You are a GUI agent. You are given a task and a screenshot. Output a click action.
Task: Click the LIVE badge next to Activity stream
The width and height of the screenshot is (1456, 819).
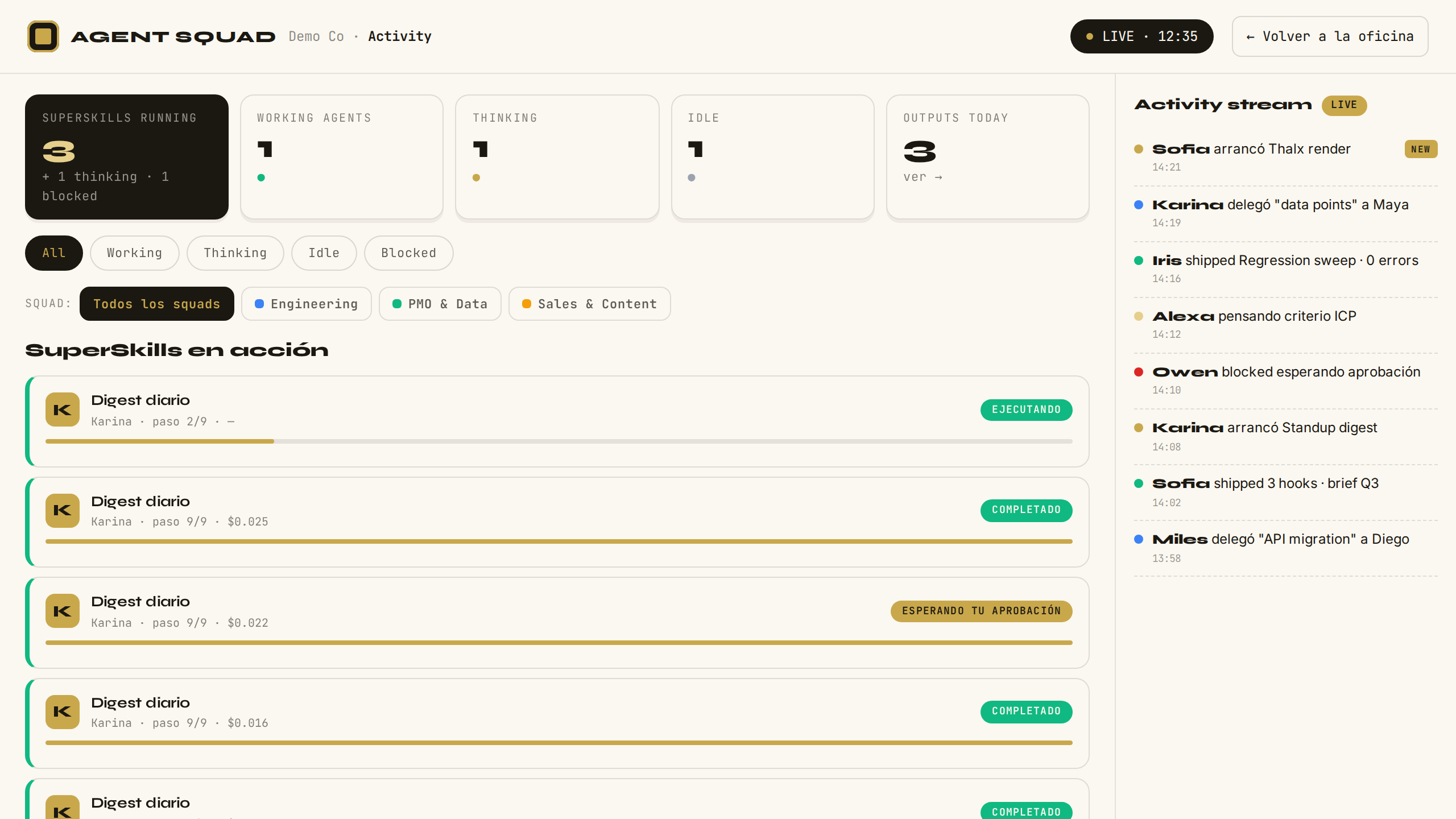click(1344, 105)
